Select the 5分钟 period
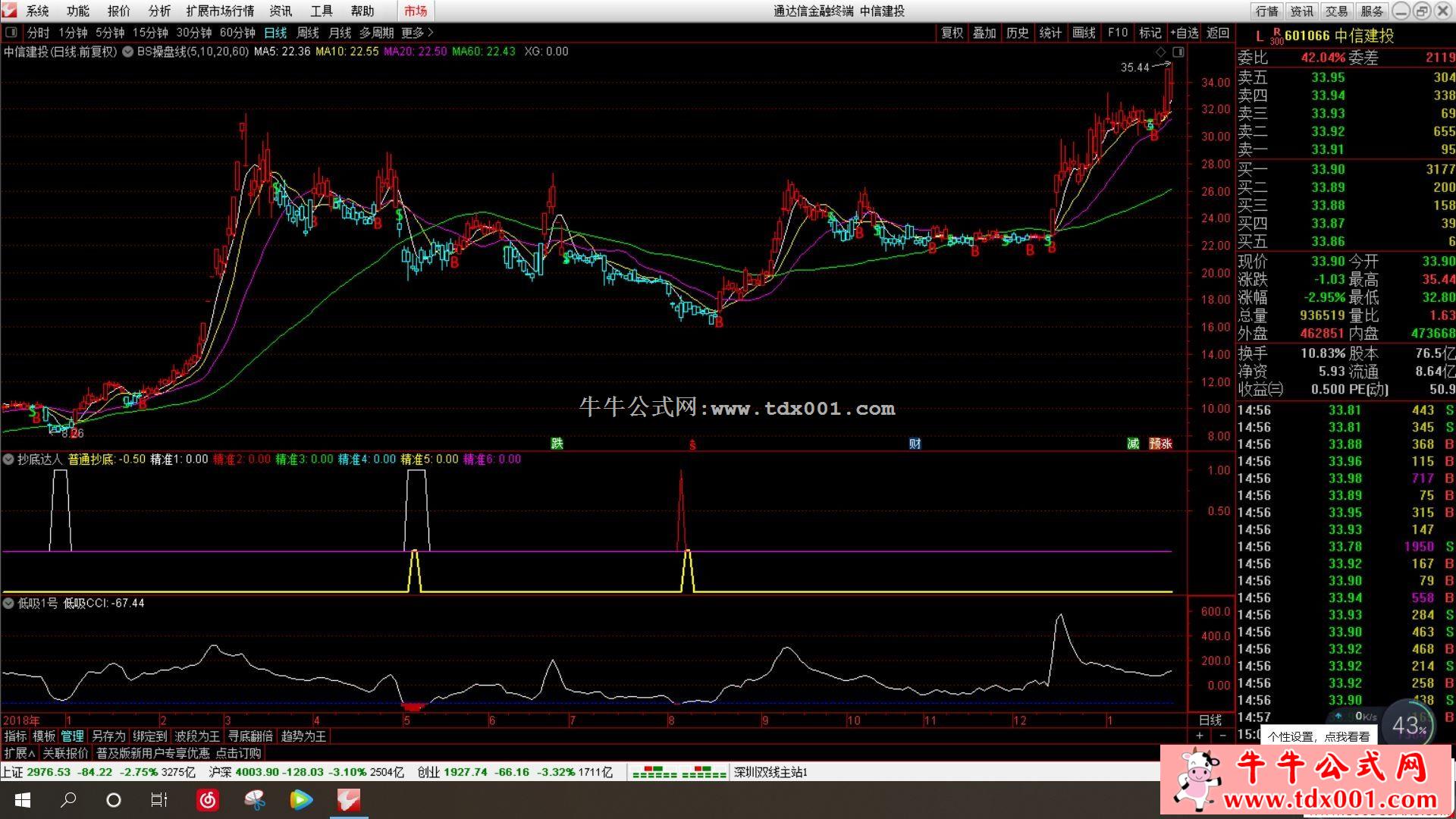The width and height of the screenshot is (1456, 819). point(110,33)
